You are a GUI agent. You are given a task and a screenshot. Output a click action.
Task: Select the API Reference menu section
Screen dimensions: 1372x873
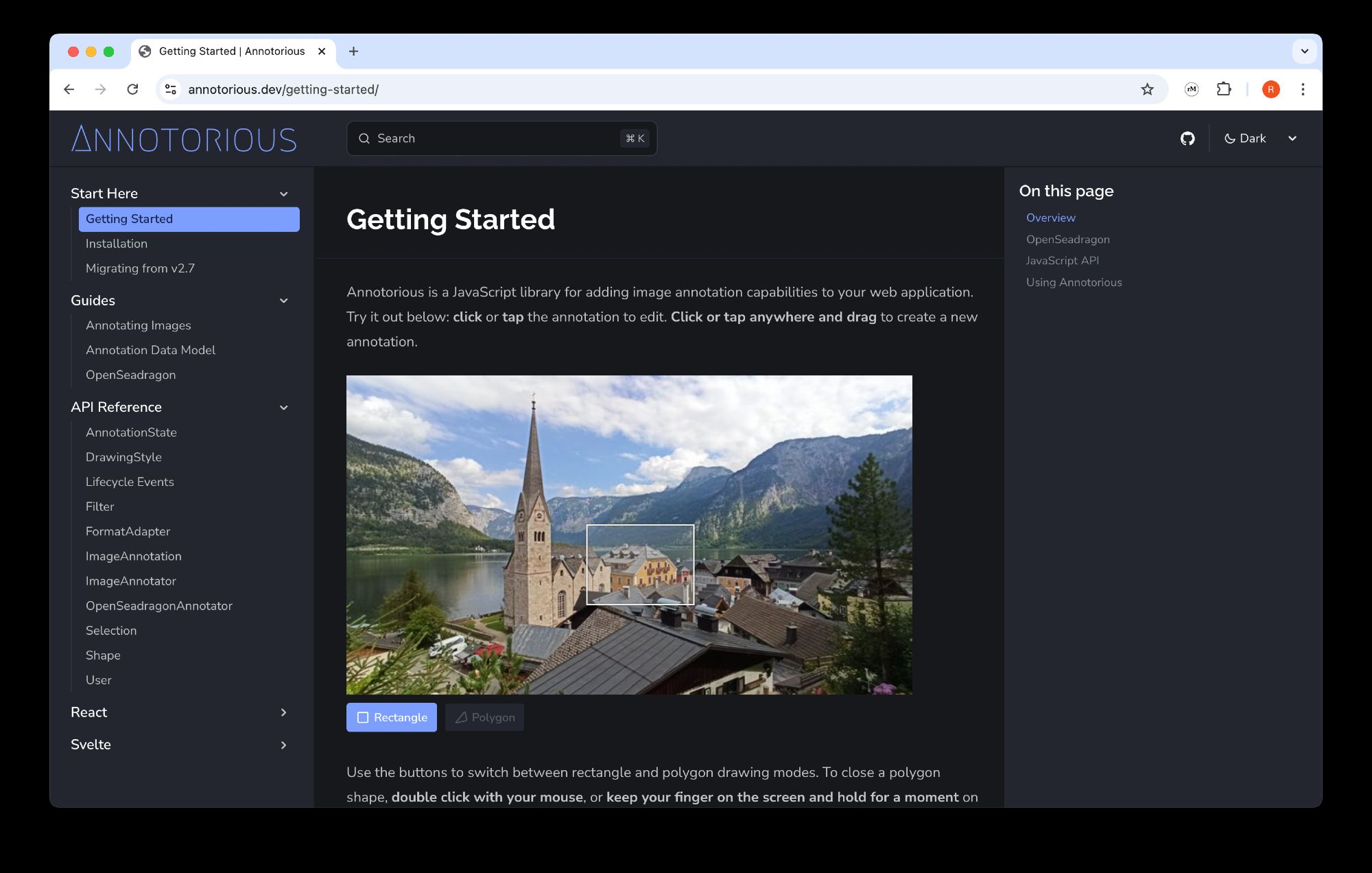(115, 407)
